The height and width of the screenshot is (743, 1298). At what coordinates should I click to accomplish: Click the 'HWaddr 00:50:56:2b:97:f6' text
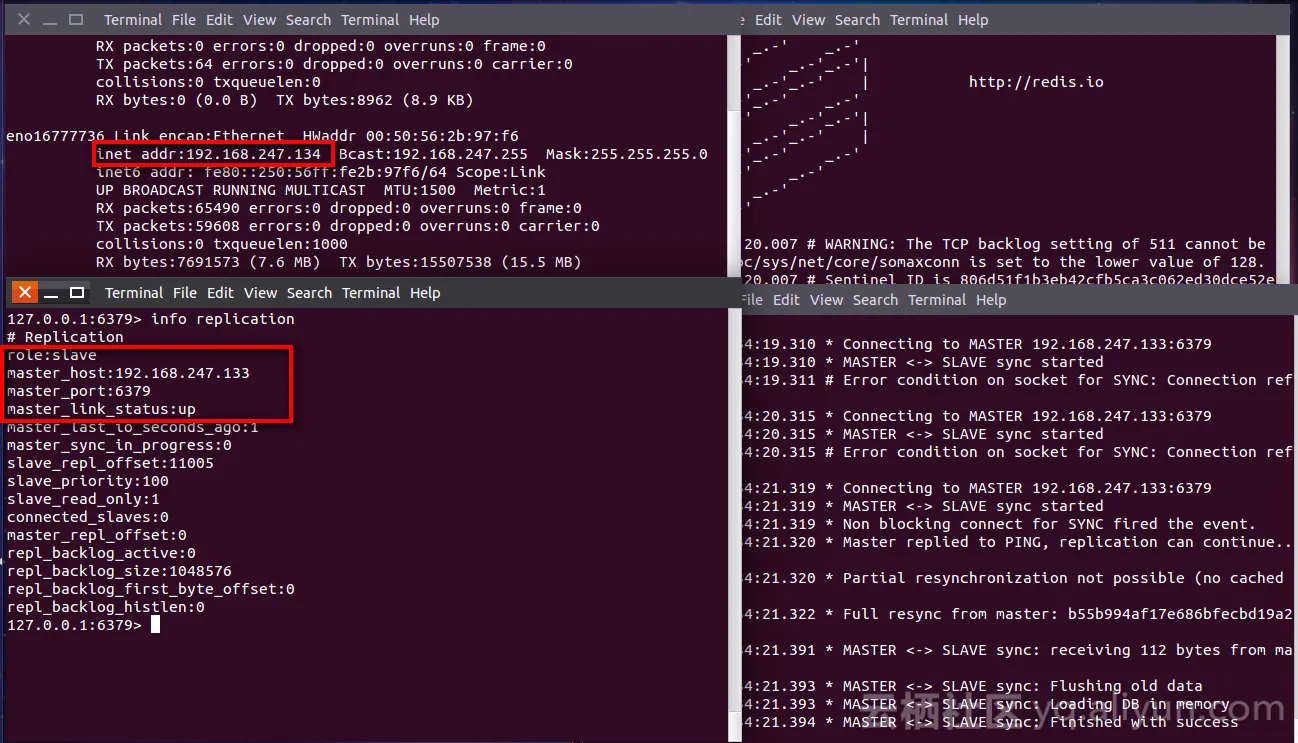[411, 136]
